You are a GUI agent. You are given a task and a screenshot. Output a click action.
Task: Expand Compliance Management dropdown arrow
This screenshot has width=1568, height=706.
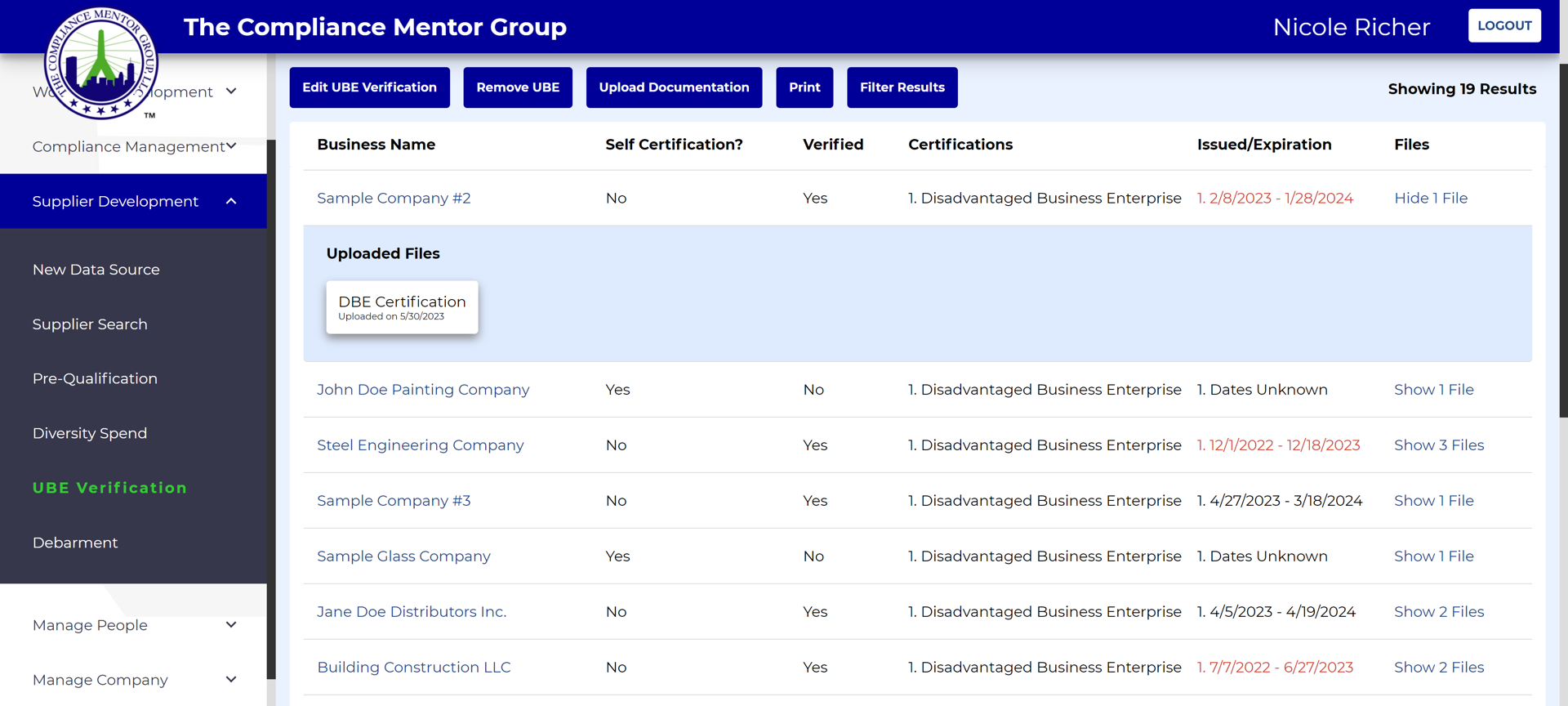click(231, 146)
